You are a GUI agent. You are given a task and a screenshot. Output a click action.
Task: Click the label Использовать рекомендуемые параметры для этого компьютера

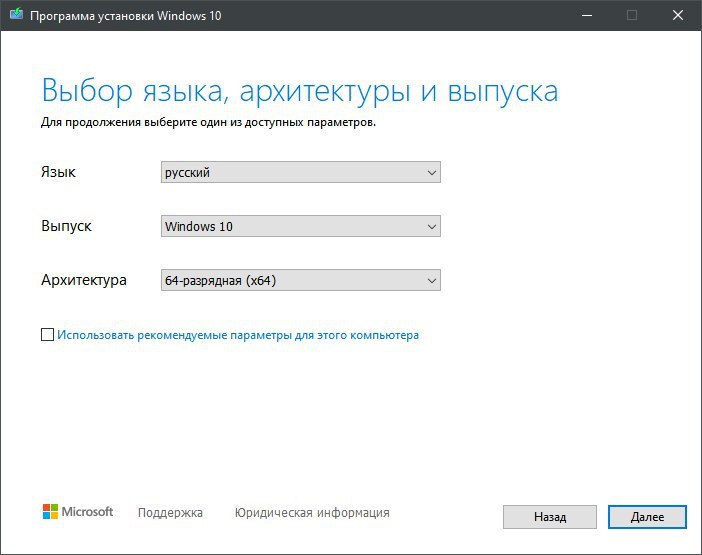tap(238, 335)
